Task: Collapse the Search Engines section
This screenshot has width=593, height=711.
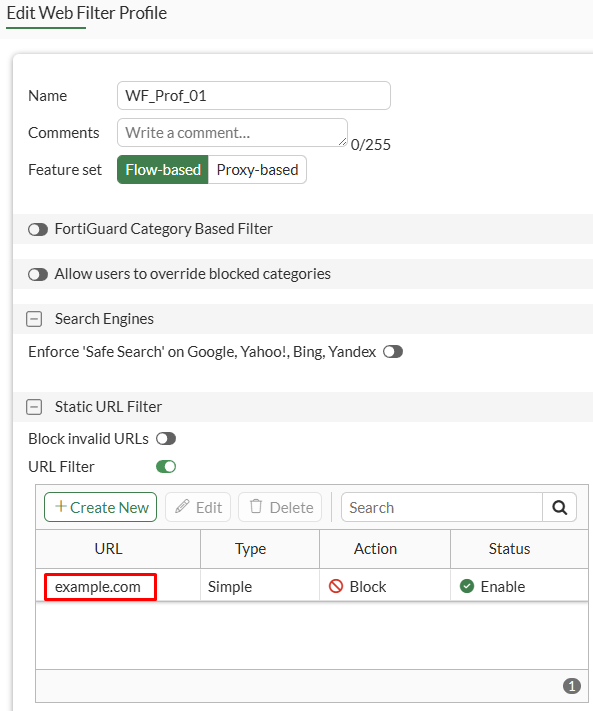Action: (x=34, y=319)
